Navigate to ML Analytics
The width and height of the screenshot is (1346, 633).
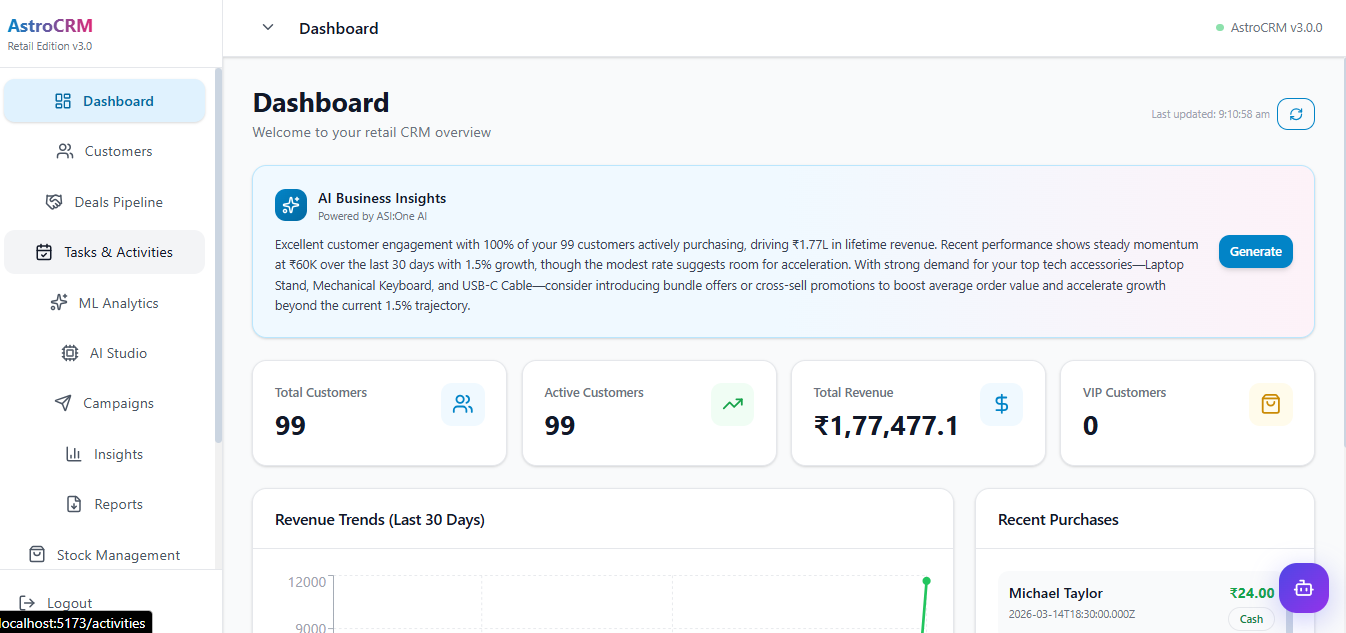[104, 303]
